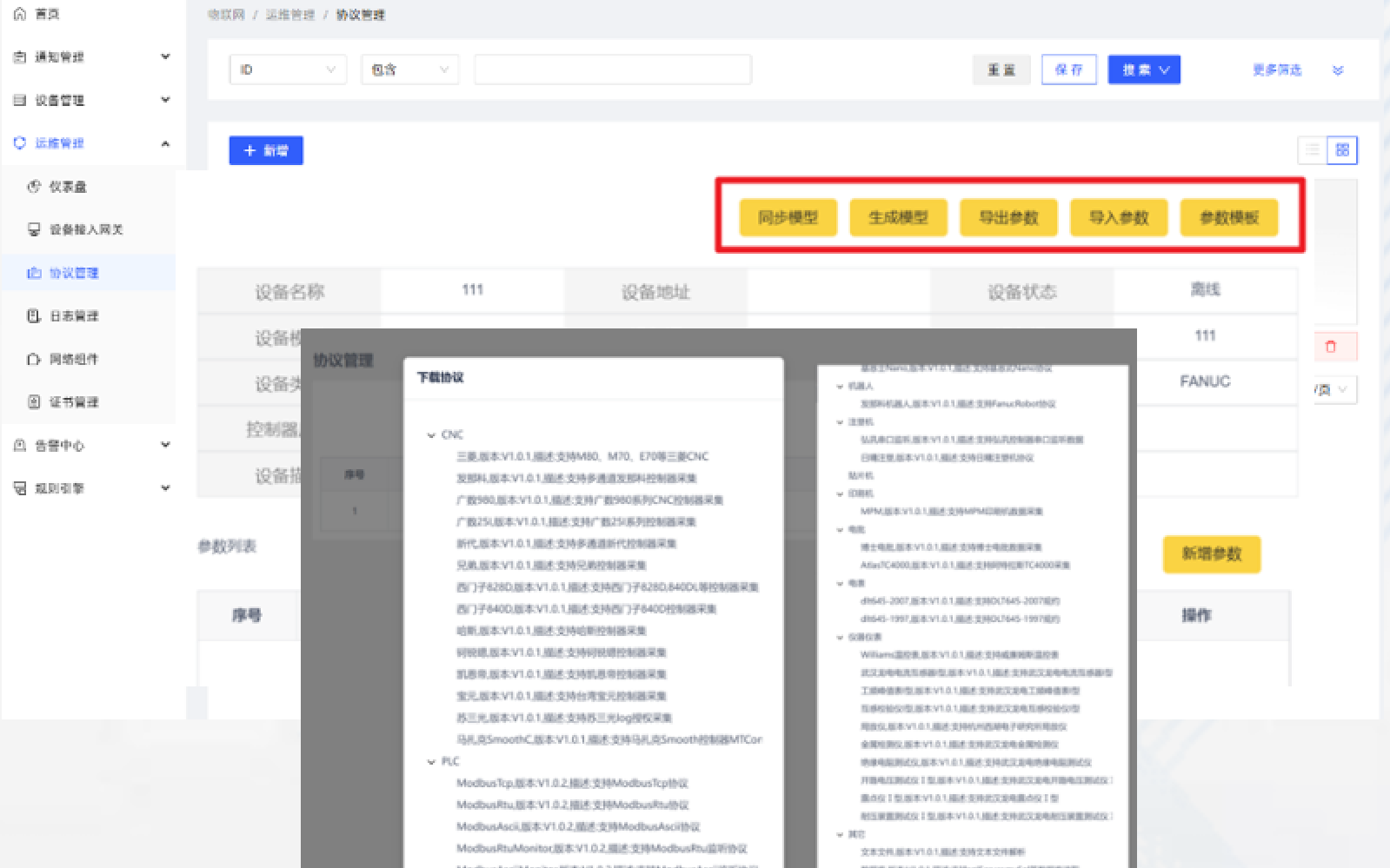Select the ModbusTcp protocol entry
The height and width of the screenshot is (868, 1390).
572,783
